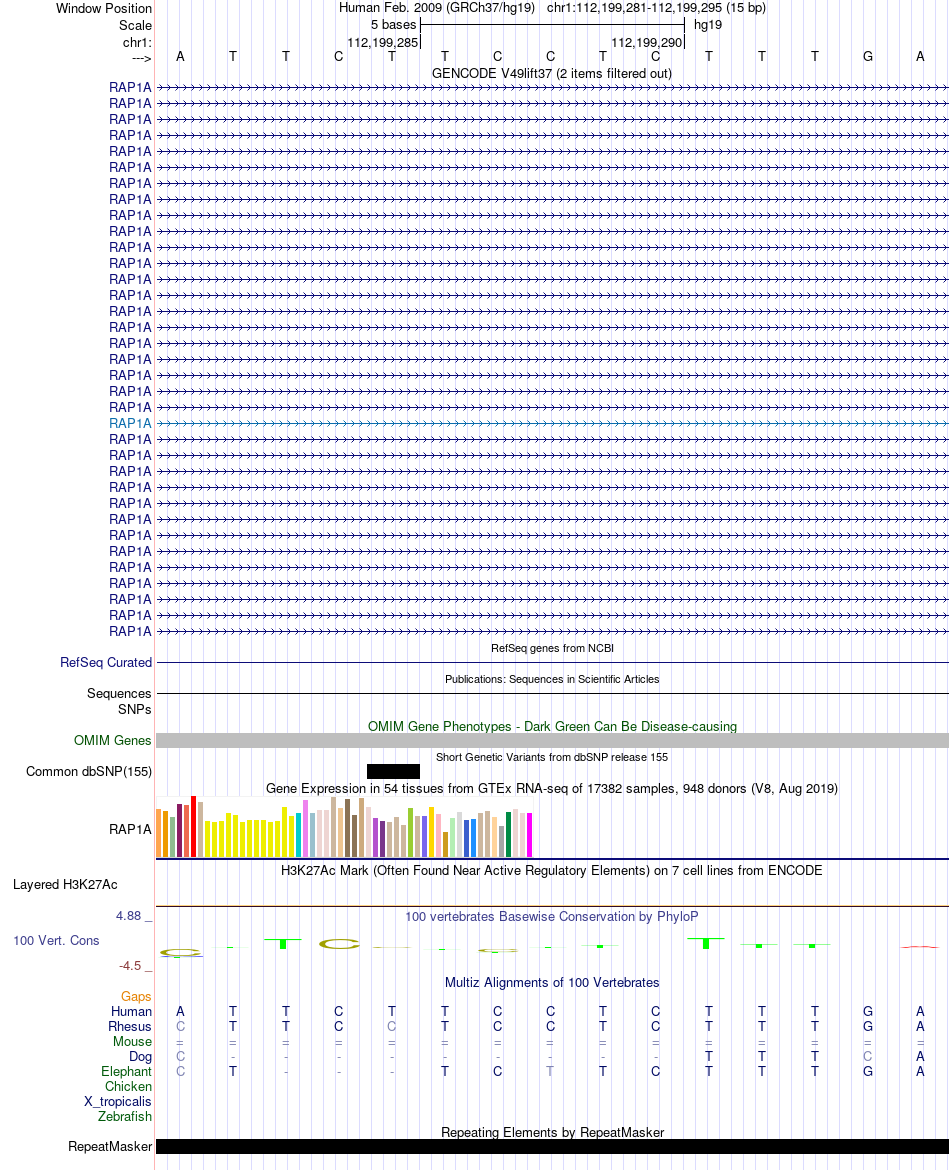This screenshot has width=950, height=1170.
Task: Click the GENCODE V49lift37 track title
Action: pyautogui.click(x=551, y=74)
